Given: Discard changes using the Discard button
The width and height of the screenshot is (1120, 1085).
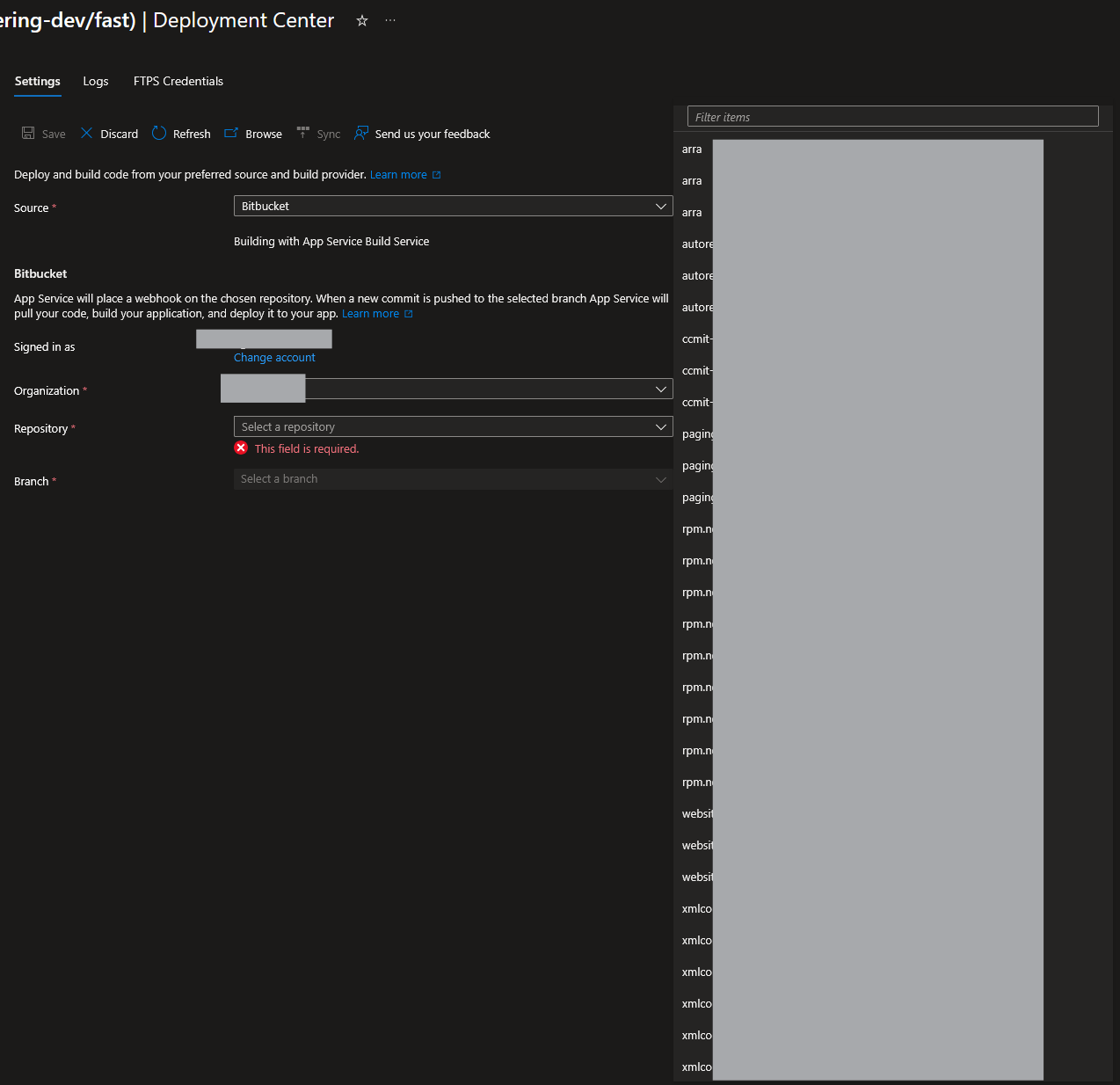Looking at the screenshot, I should [109, 134].
